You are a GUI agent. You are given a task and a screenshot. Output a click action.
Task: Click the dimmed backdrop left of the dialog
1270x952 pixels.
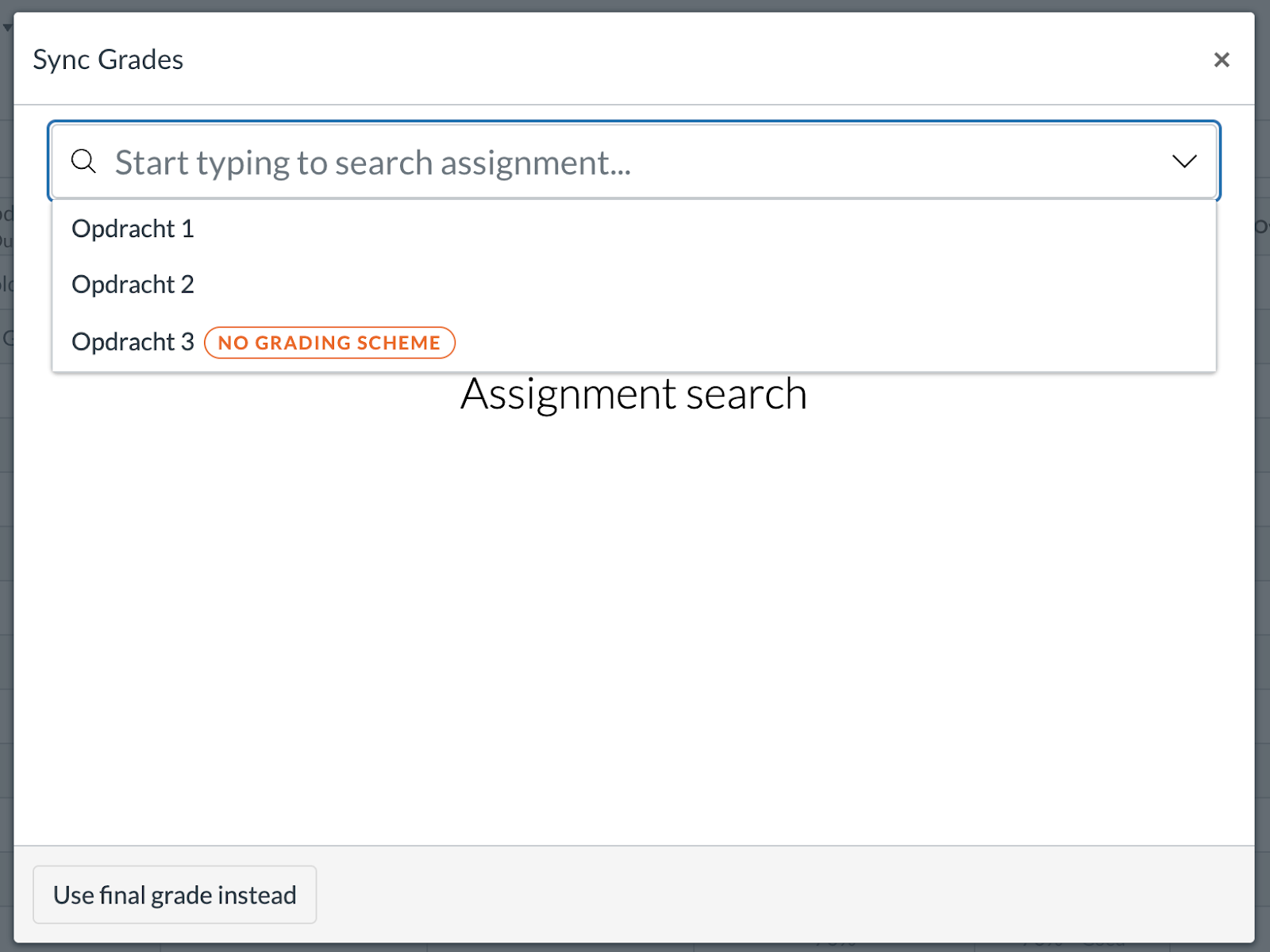(x=6, y=555)
